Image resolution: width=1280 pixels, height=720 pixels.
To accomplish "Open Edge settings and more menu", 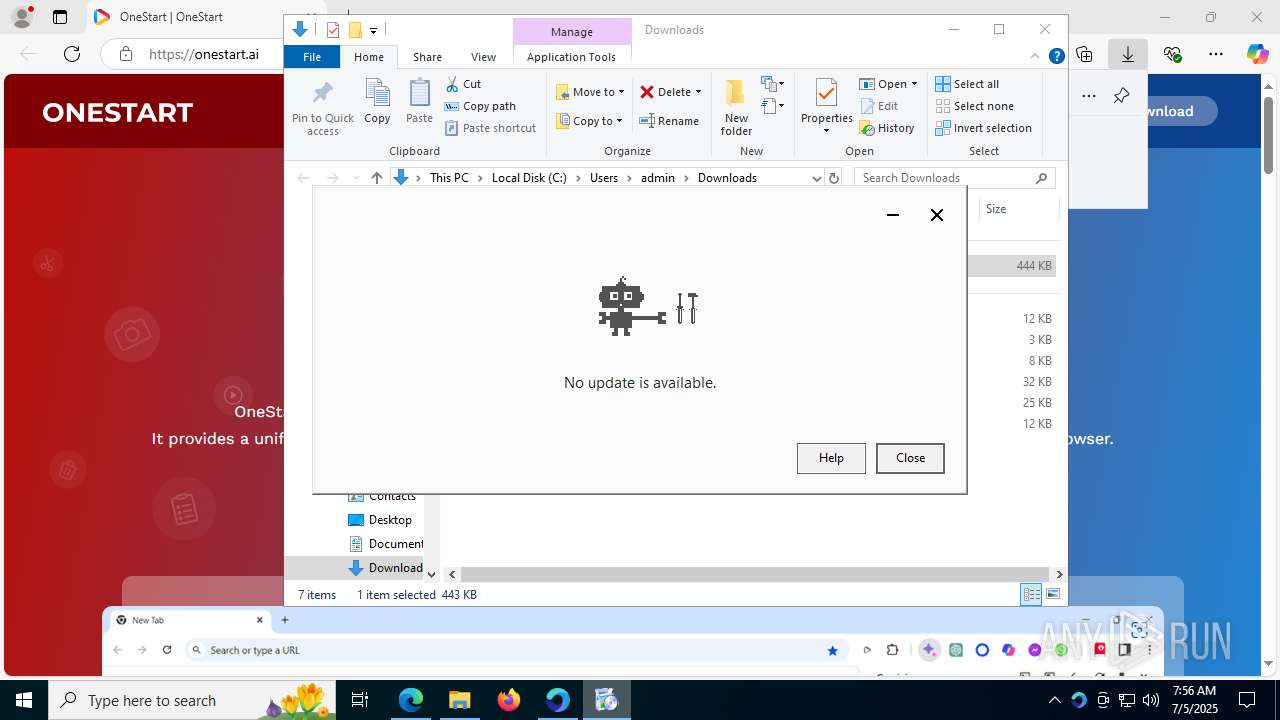I will 1215,54.
